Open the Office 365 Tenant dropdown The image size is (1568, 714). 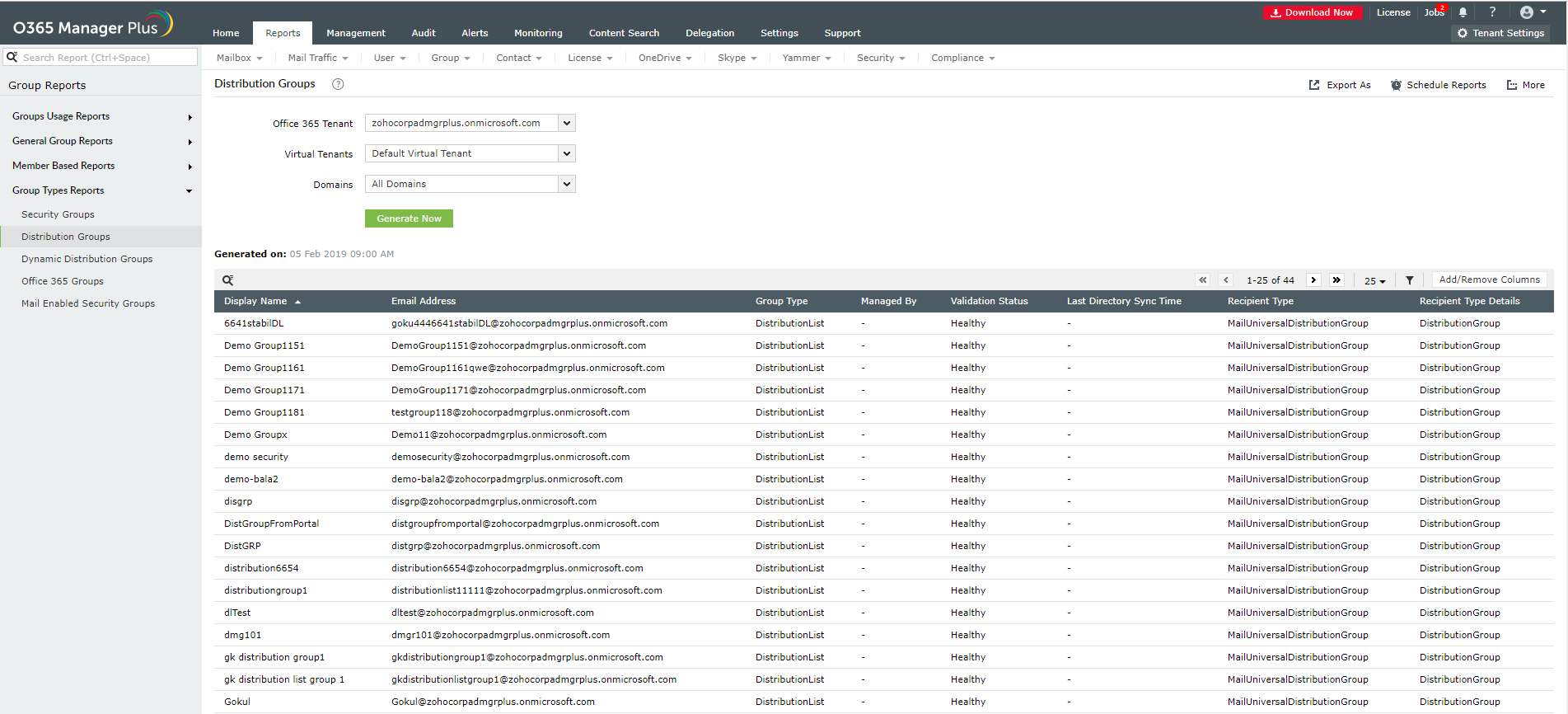click(x=470, y=123)
